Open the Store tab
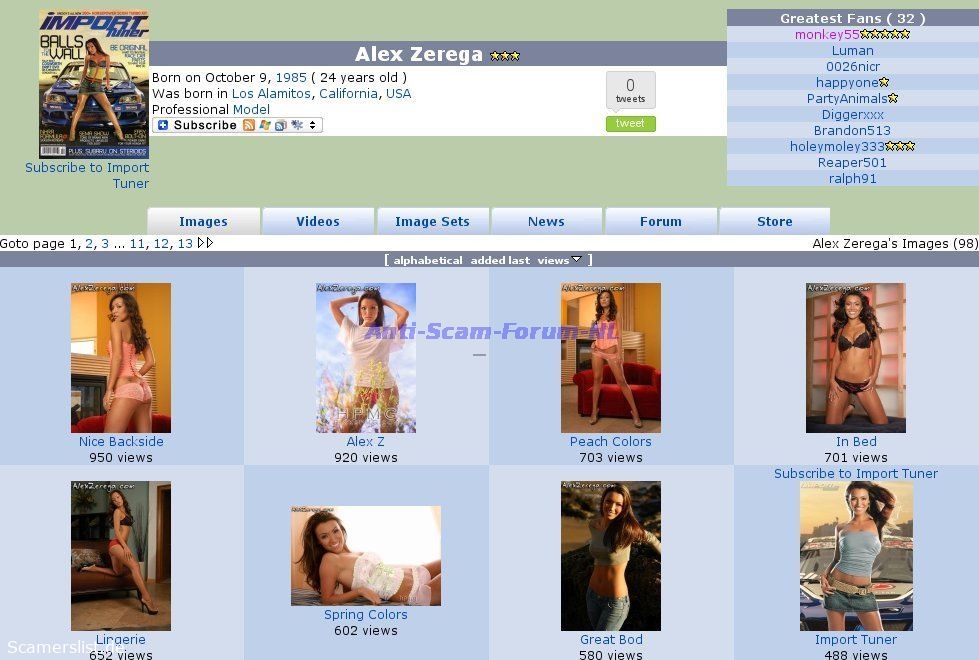The height and width of the screenshot is (660, 979). (774, 222)
